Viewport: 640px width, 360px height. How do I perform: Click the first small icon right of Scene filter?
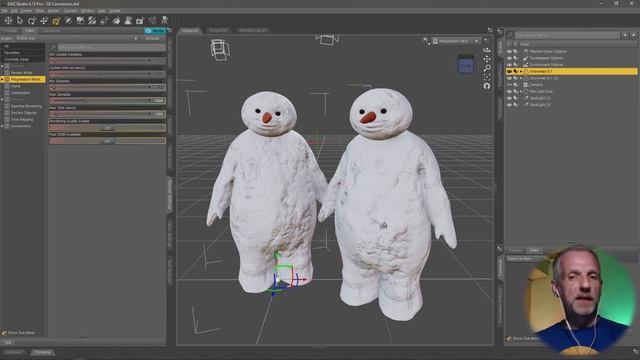tap(625, 36)
